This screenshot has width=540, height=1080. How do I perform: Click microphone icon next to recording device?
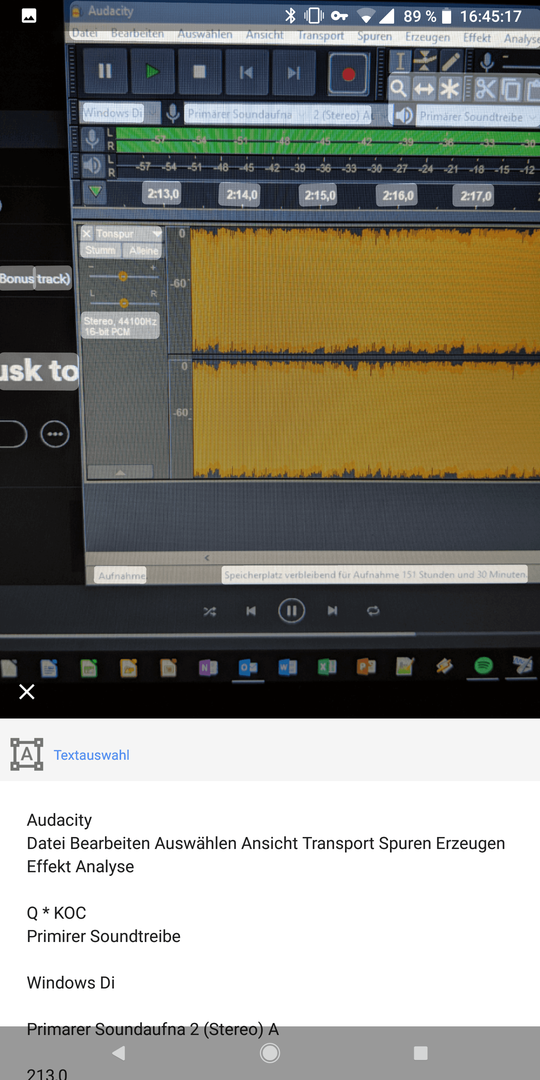[x=172, y=113]
